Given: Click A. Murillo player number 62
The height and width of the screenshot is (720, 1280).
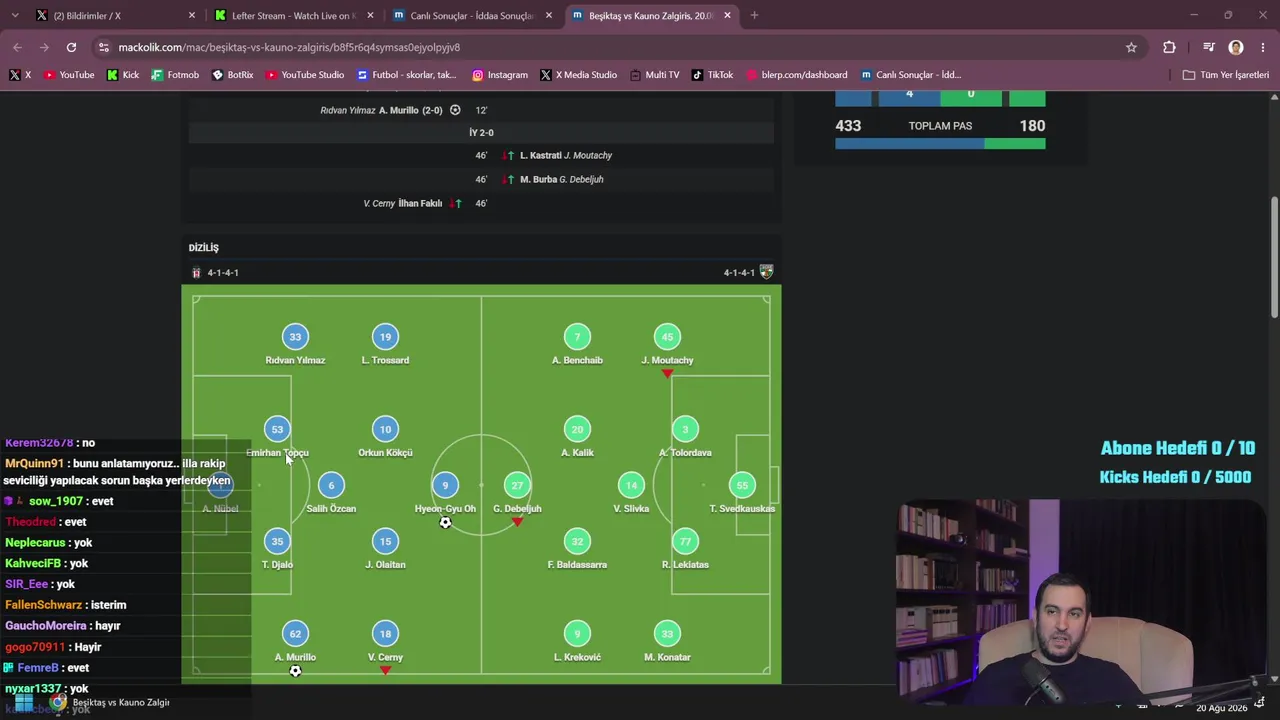Looking at the screenshot, I should pyautogui.click(x=295, y=633).
